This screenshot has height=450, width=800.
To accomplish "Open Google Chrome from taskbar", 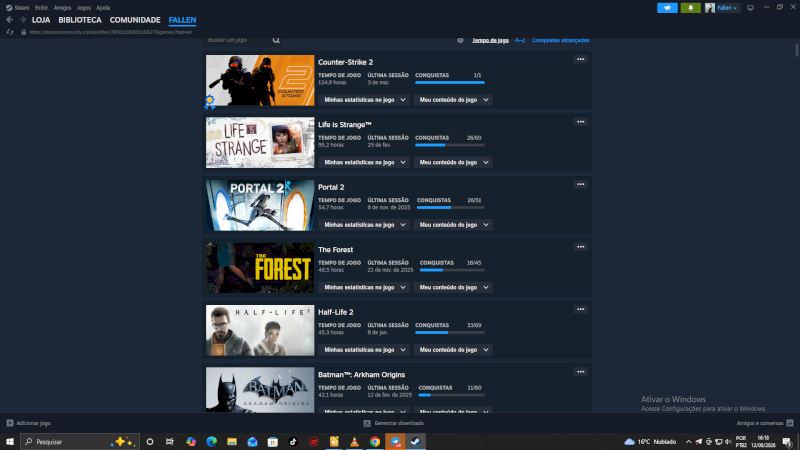I will tap(375, 442).
